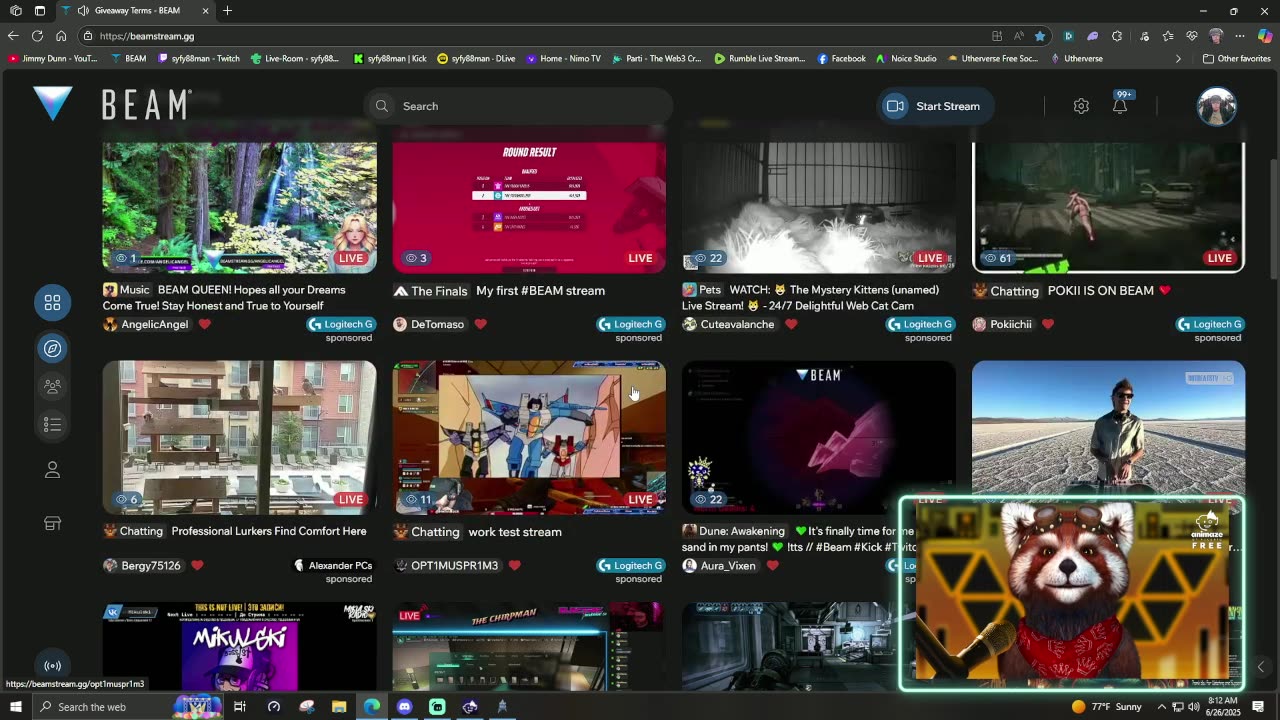
Task: Open the list icon in sidebar
Action: click(53, 425)
